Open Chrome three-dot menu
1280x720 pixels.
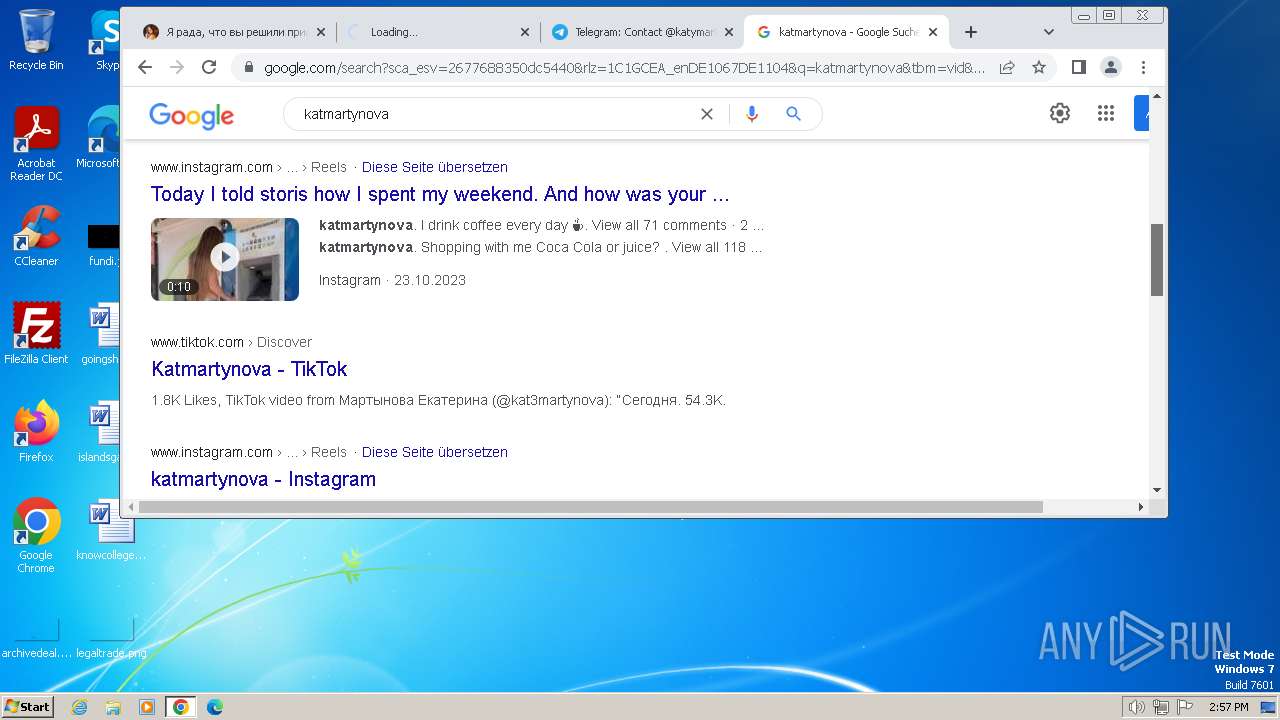pyautogui.click(x=1143, y=67)
